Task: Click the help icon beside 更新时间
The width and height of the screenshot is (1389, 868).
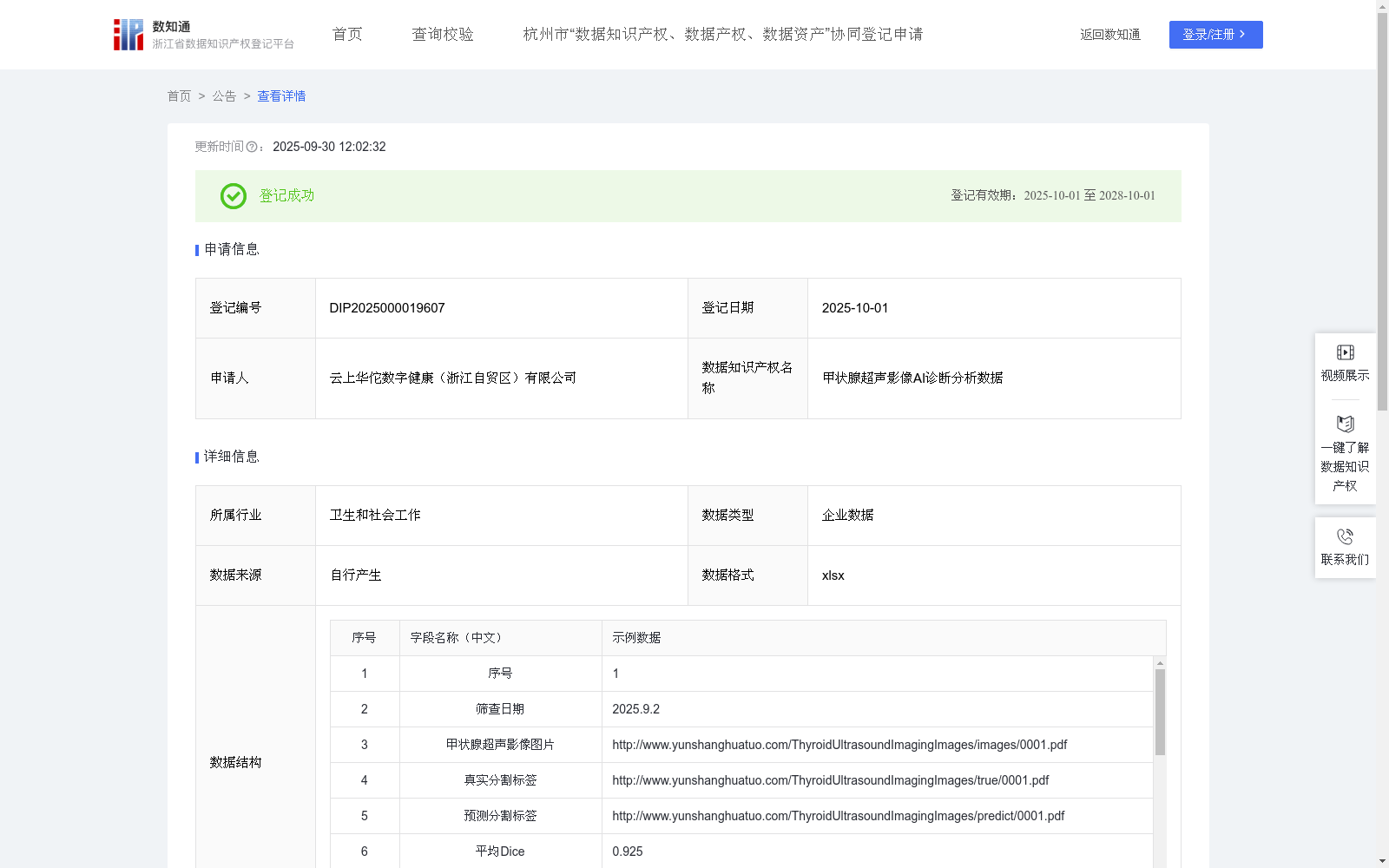Action: (x=252, y=148)
